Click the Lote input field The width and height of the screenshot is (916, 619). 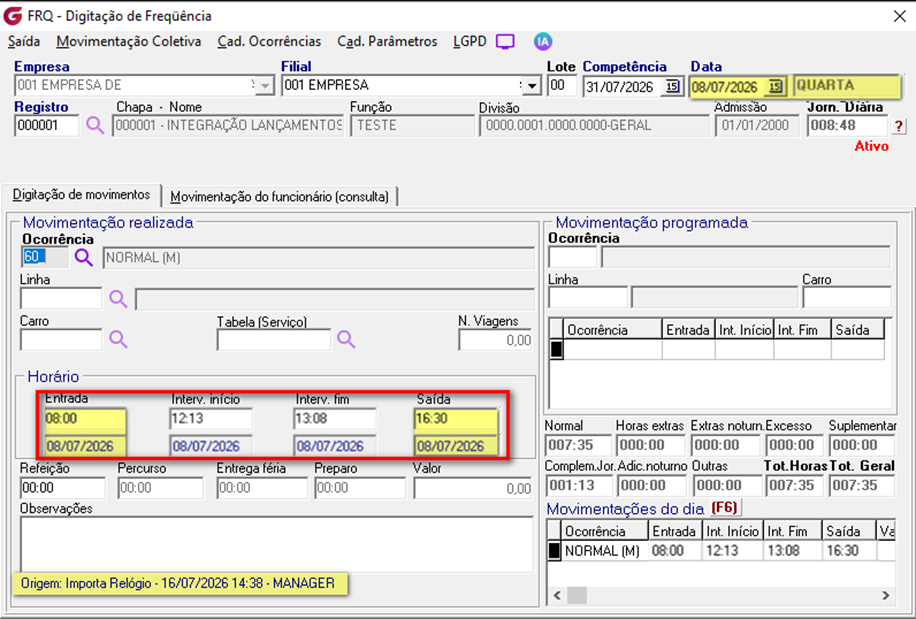click(562, 86)
